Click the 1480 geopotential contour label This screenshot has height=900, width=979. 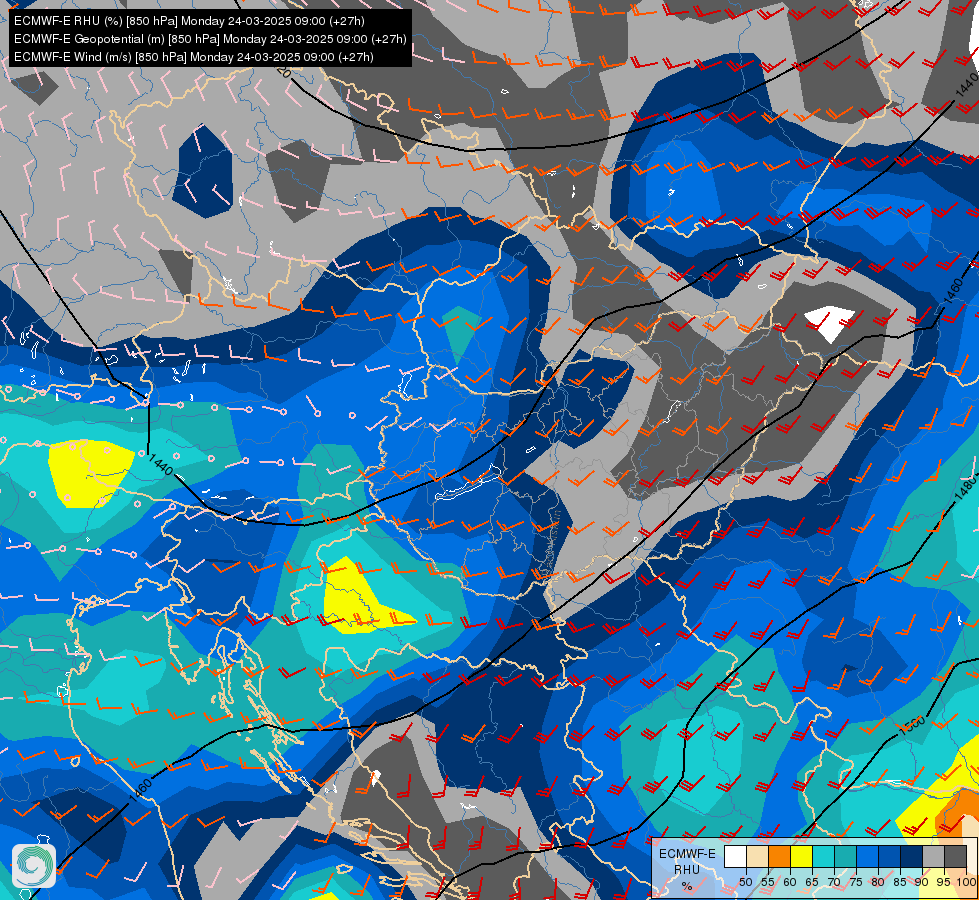(965, 490)
